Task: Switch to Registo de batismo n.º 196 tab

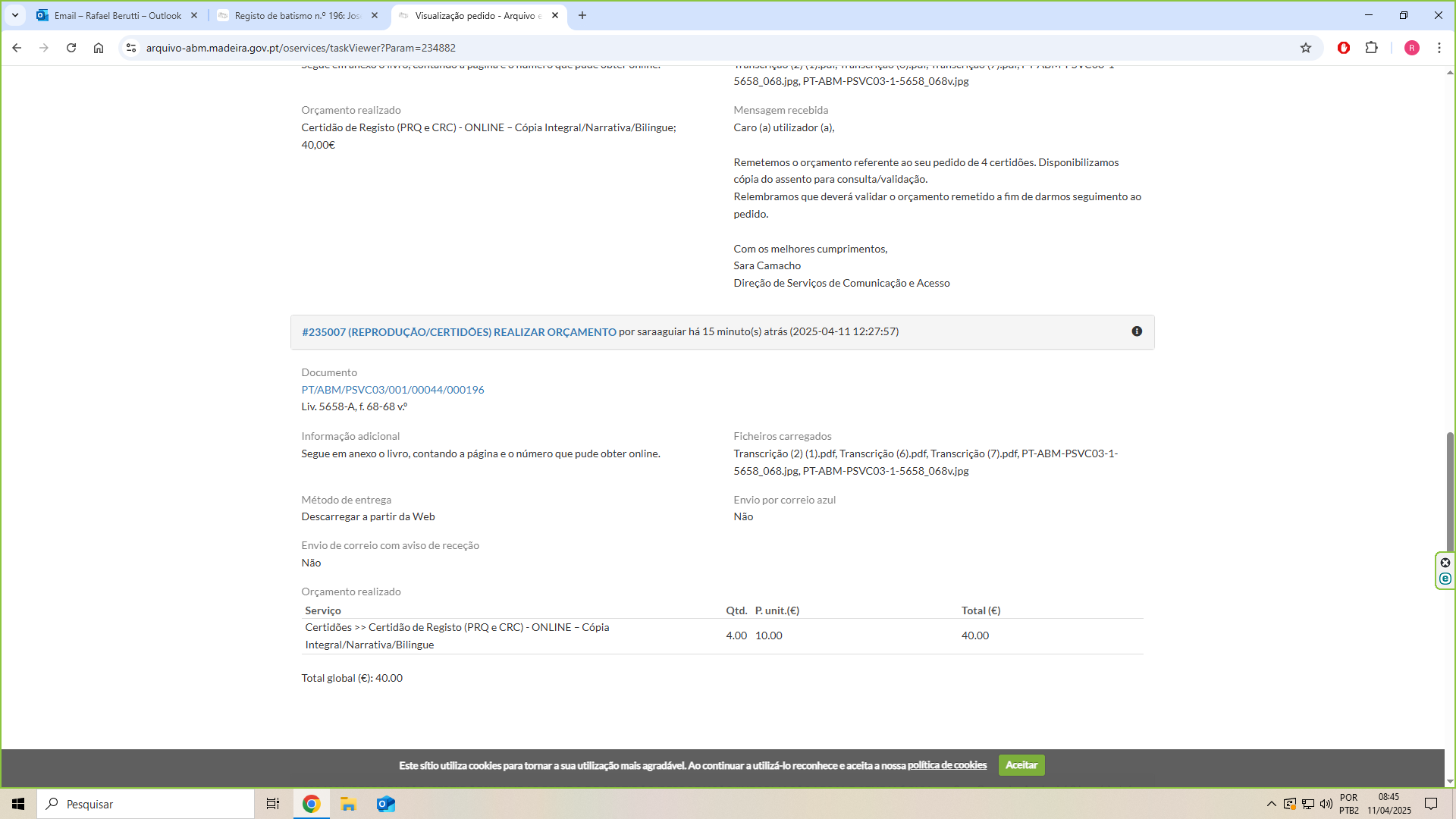Action: pyautogui.click(x=296, y=15)
